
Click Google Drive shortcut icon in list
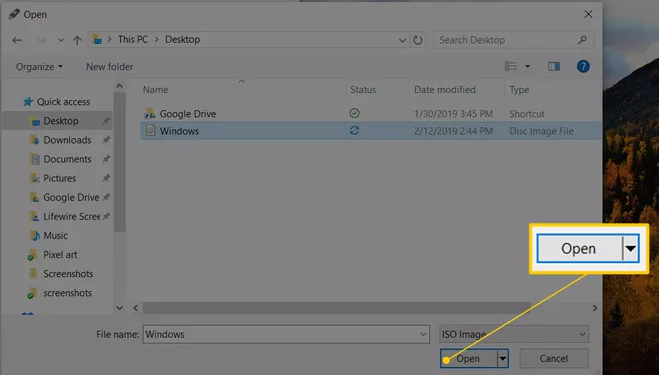click(x=150, y=114)
